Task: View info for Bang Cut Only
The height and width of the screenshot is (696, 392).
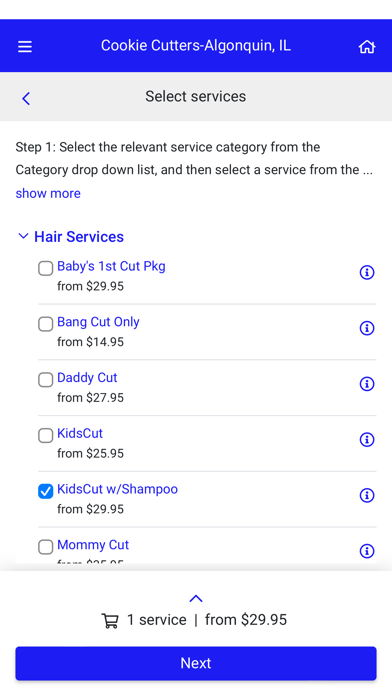Action: (367, 328)
